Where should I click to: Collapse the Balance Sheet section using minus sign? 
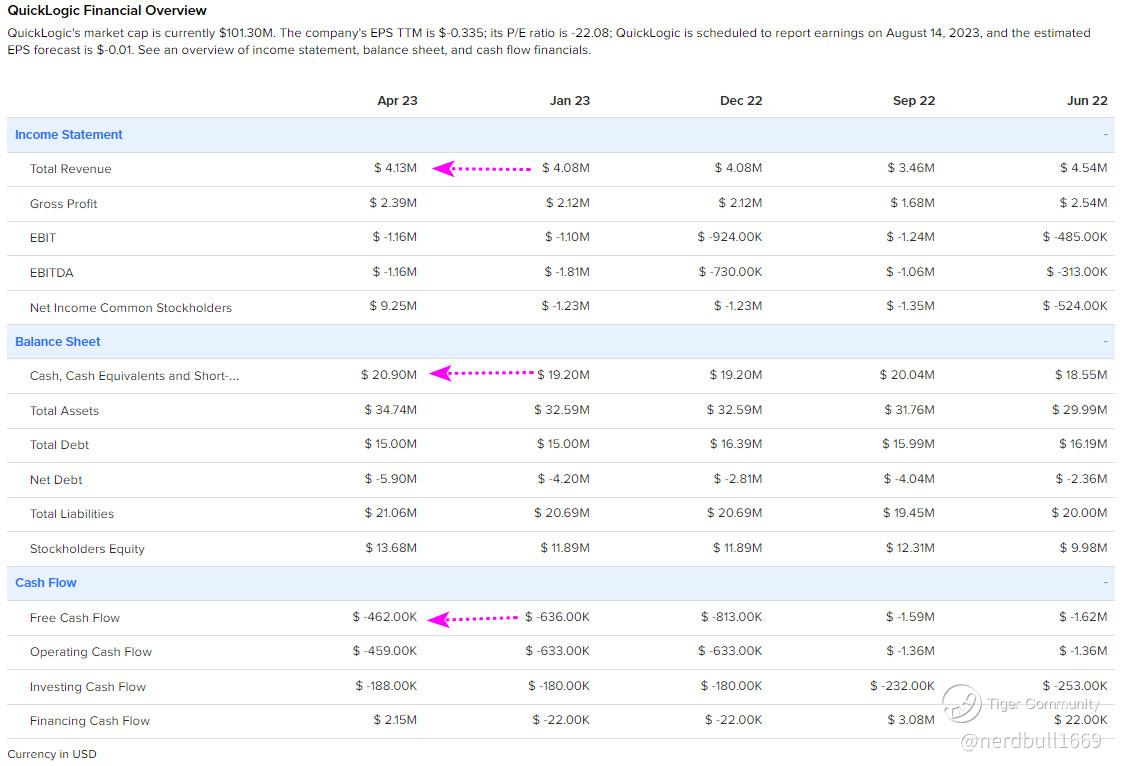(1105, 342)
